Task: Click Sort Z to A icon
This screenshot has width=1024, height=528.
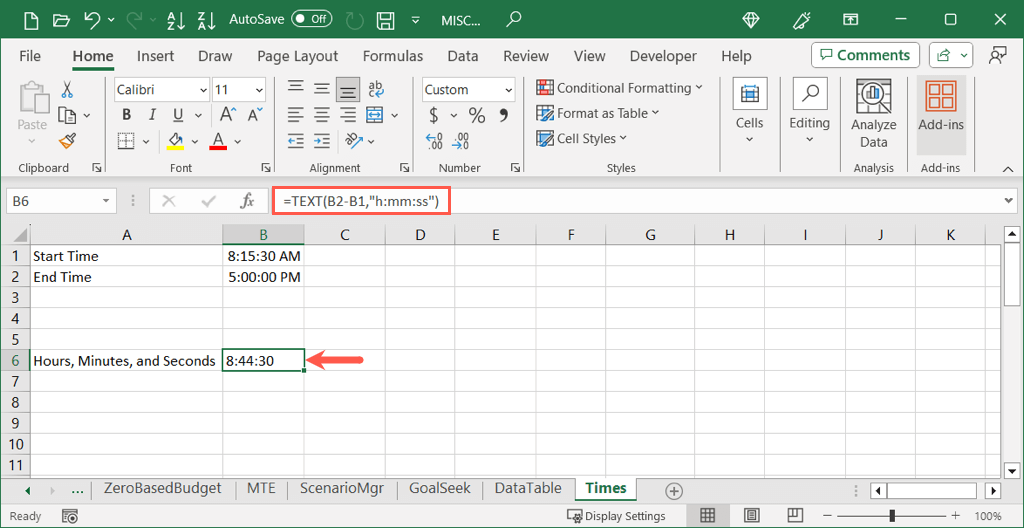Action: pyautogui.click(x=206, y=20)
